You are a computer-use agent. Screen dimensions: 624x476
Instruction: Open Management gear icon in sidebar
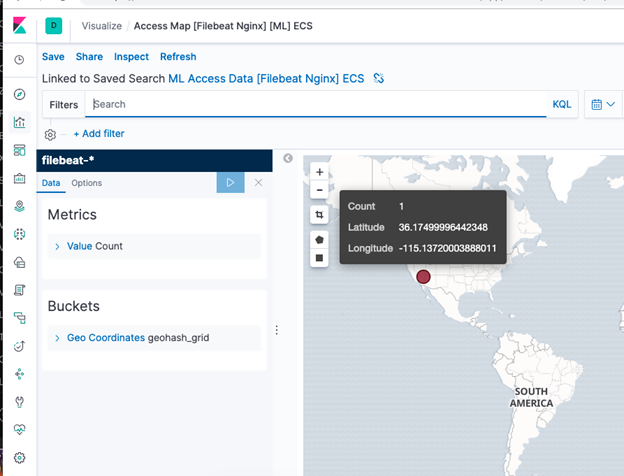click(x=19, y=458)
